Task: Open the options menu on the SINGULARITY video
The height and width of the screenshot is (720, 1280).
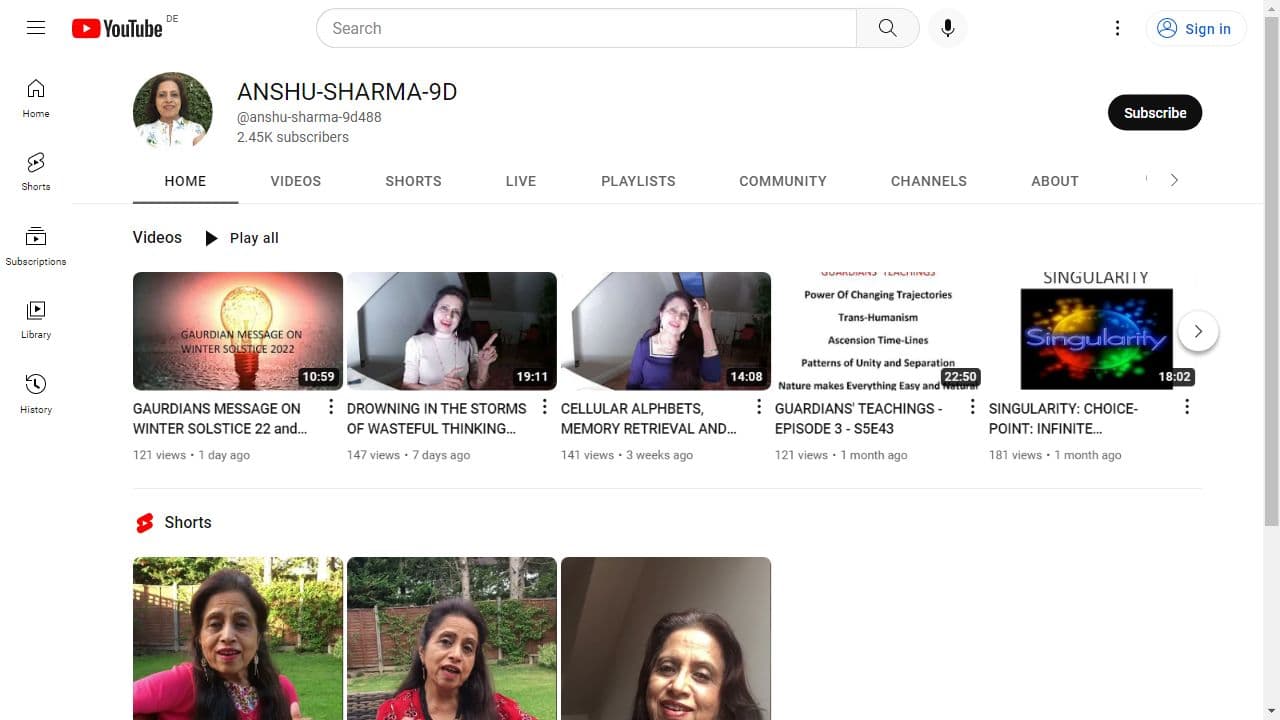Action: tap(1187, 407)
